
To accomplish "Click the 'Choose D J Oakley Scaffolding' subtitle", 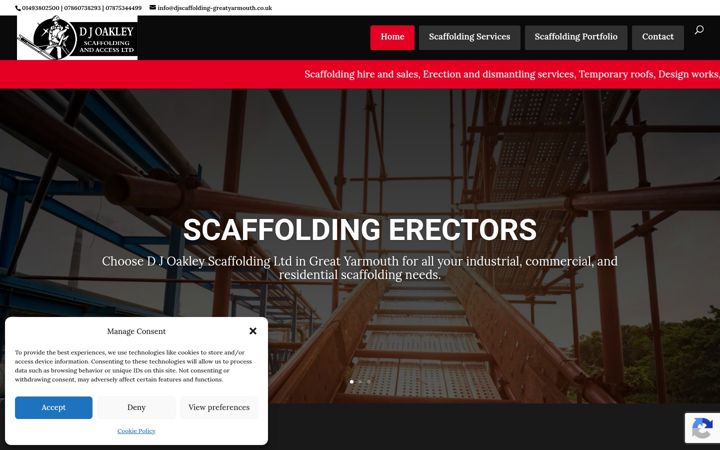I will click(x=360, y=268).
